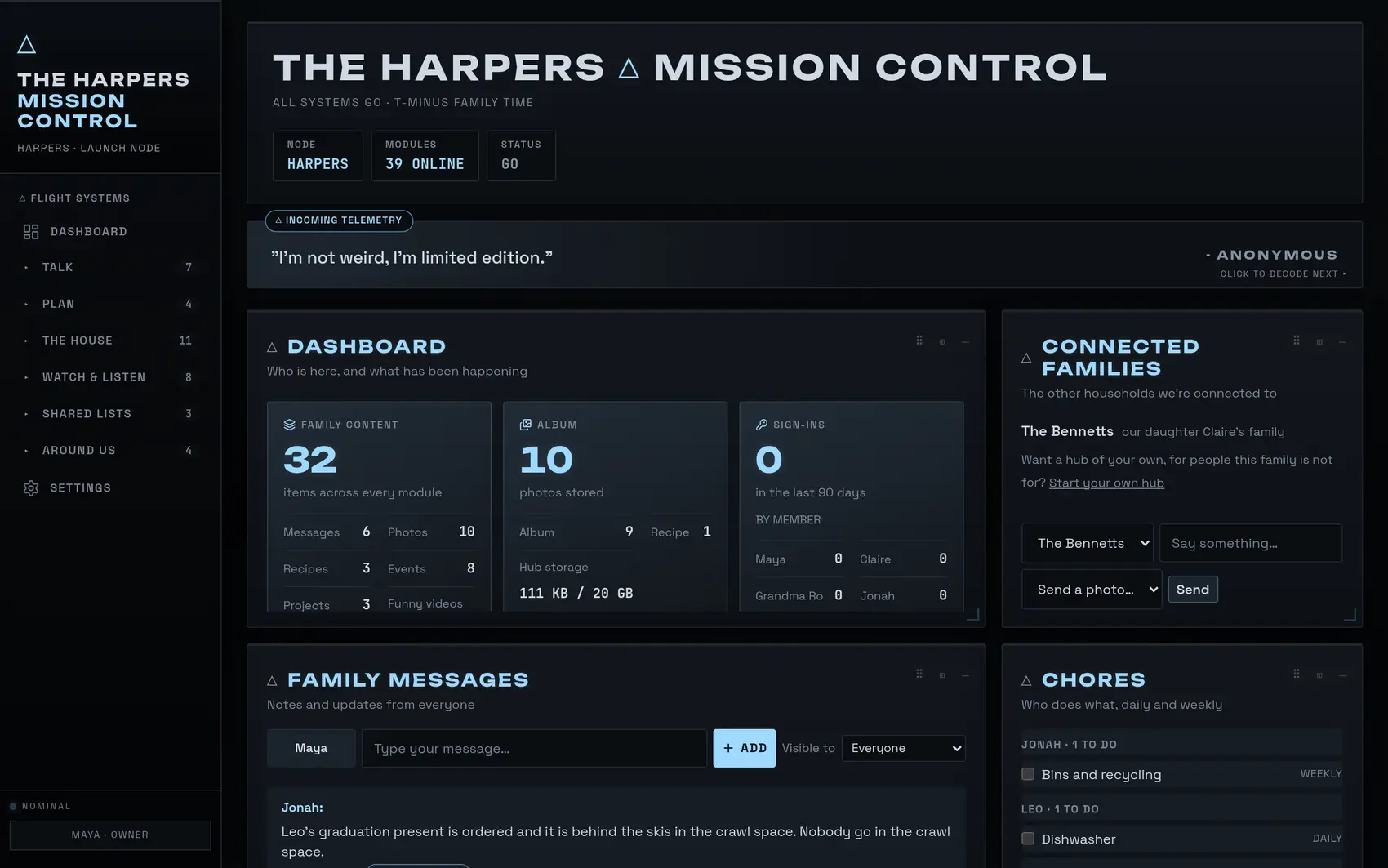Click the Add message button
The image size is (1388, 868).
click(745, 748)
